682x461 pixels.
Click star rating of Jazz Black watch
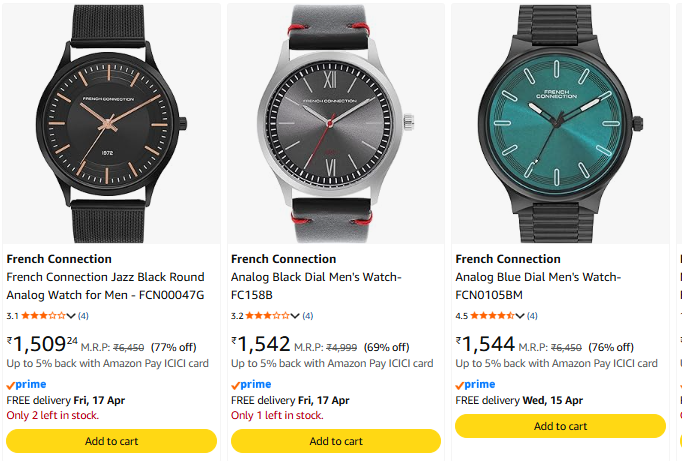click(43, 316)
